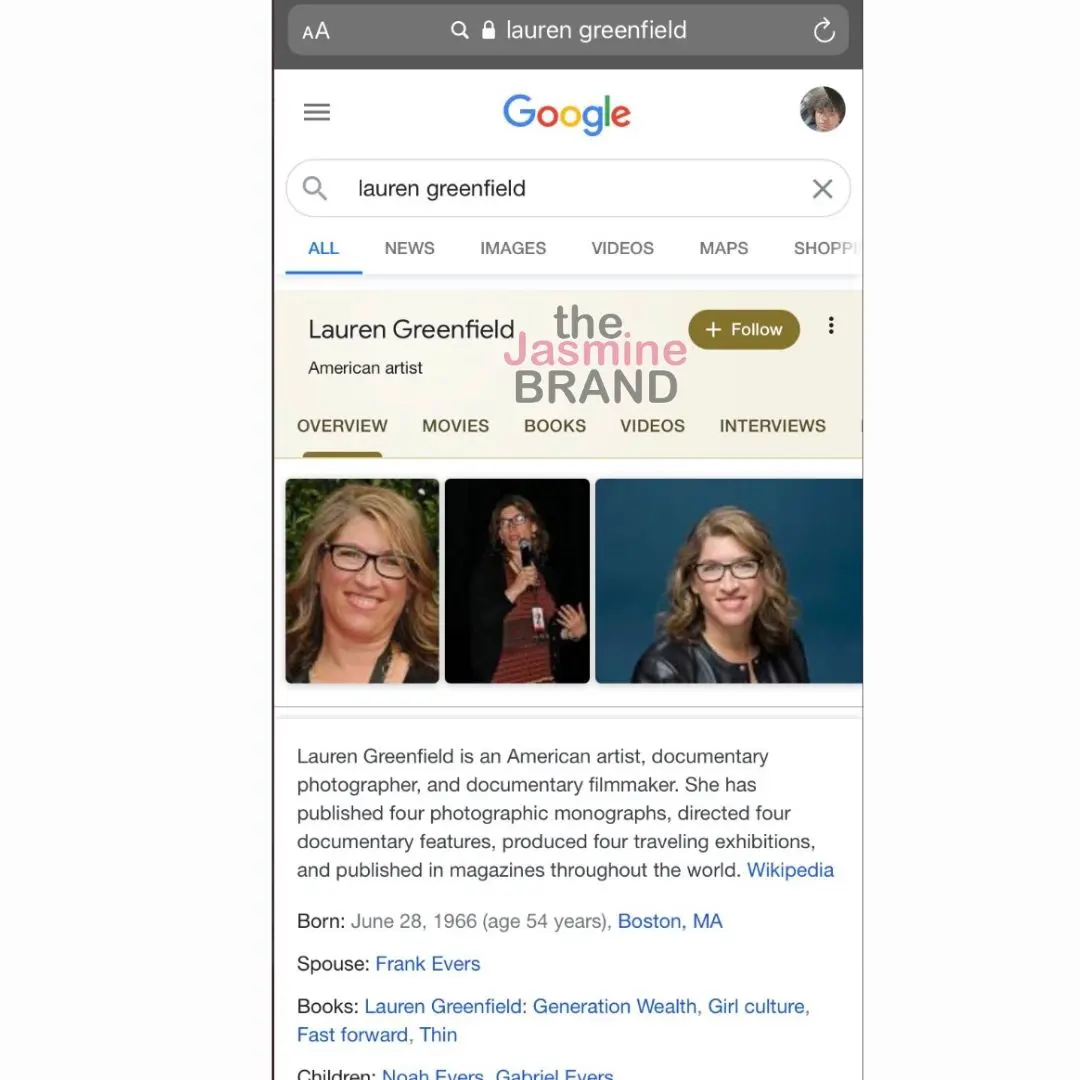Select the INTERVIEWS panel tab
The image size is (1080, 1080).
click(772, 426)
